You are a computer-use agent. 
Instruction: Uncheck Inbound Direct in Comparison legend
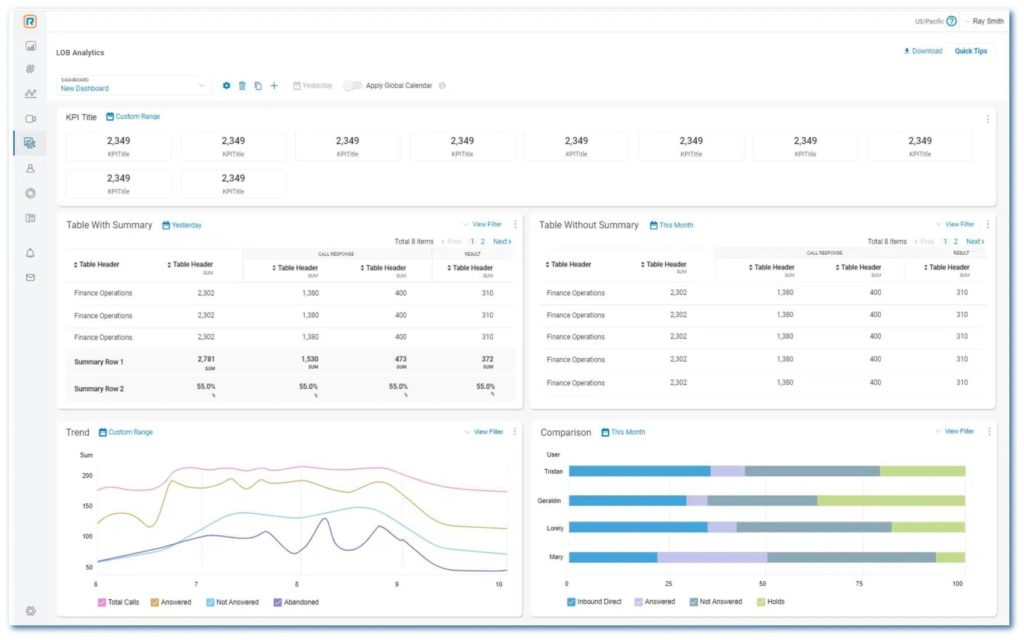coord(571,602)
